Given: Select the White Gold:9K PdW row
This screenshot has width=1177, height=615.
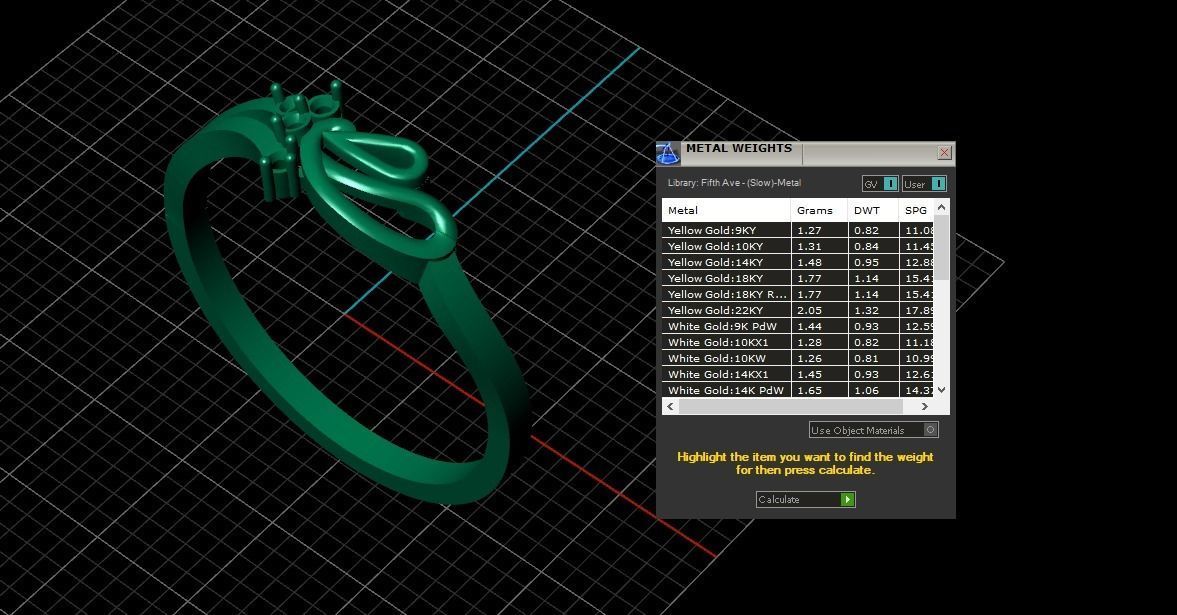Looking at the screenshot, I should tap(798, 326).
